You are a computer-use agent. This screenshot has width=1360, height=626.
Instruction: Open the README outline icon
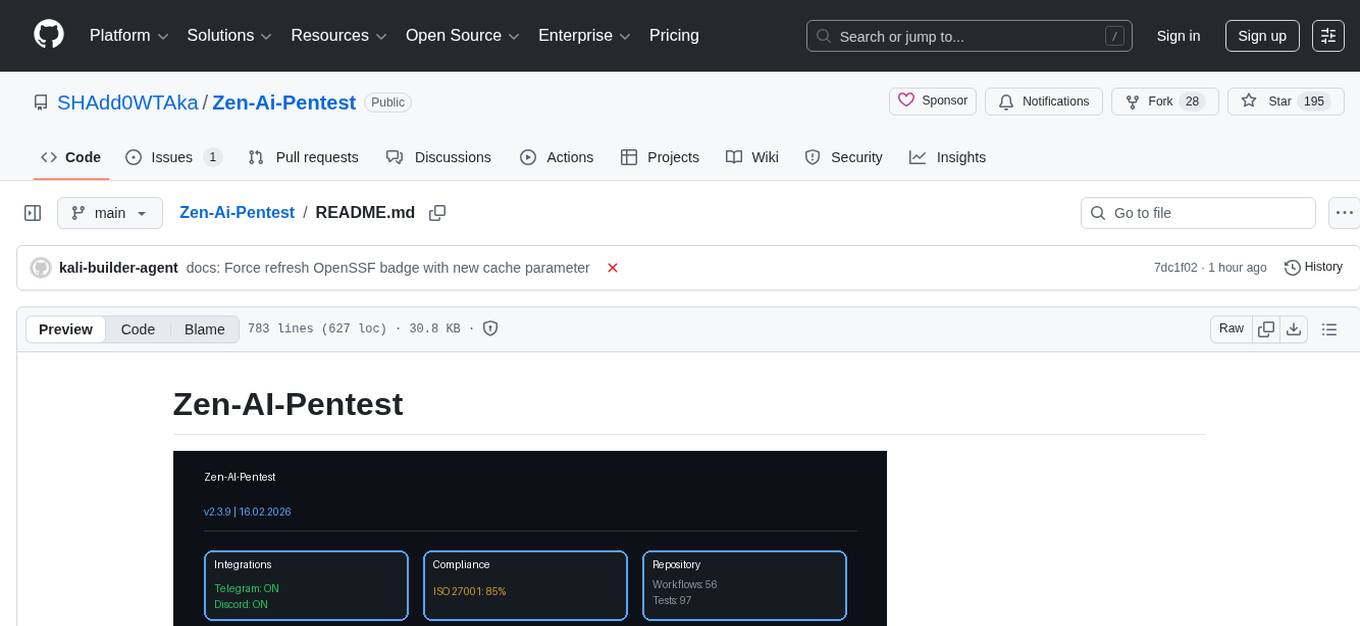1329,329
